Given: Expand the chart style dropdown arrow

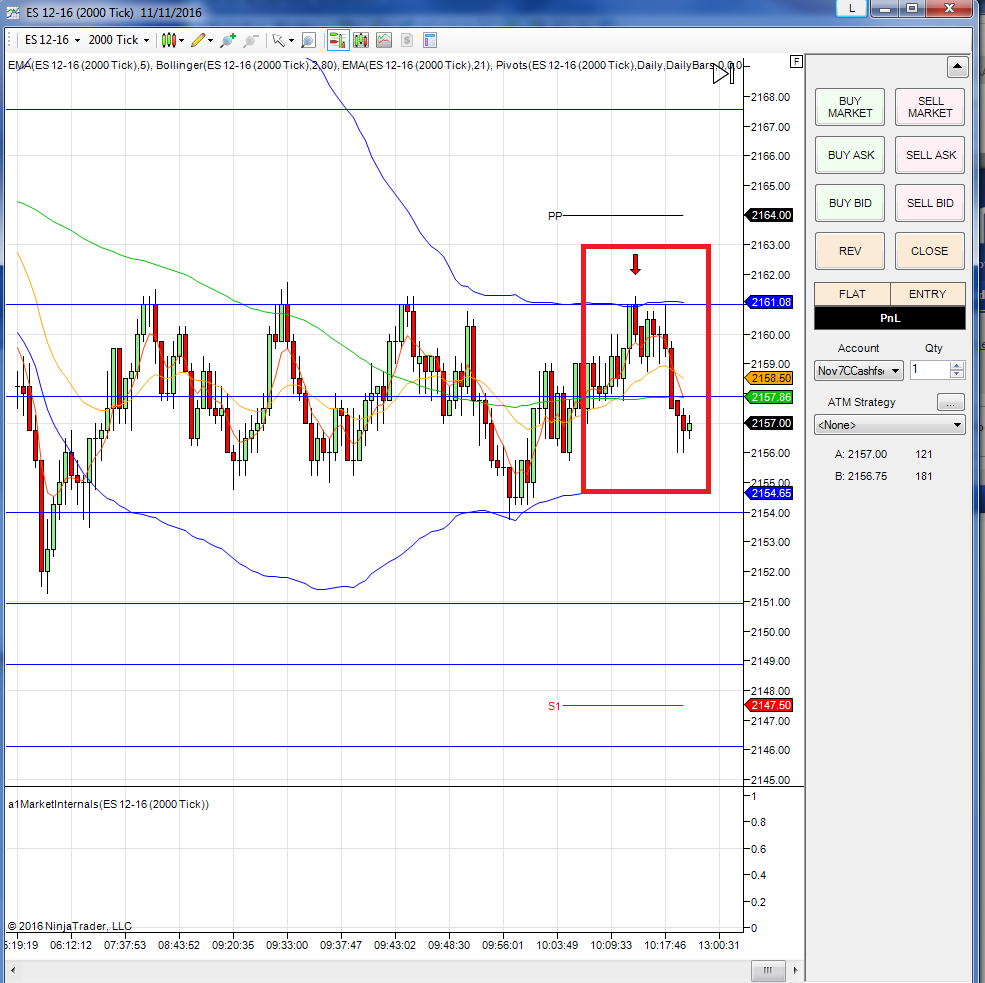Looking at the screenshot, I should (182, 41).
